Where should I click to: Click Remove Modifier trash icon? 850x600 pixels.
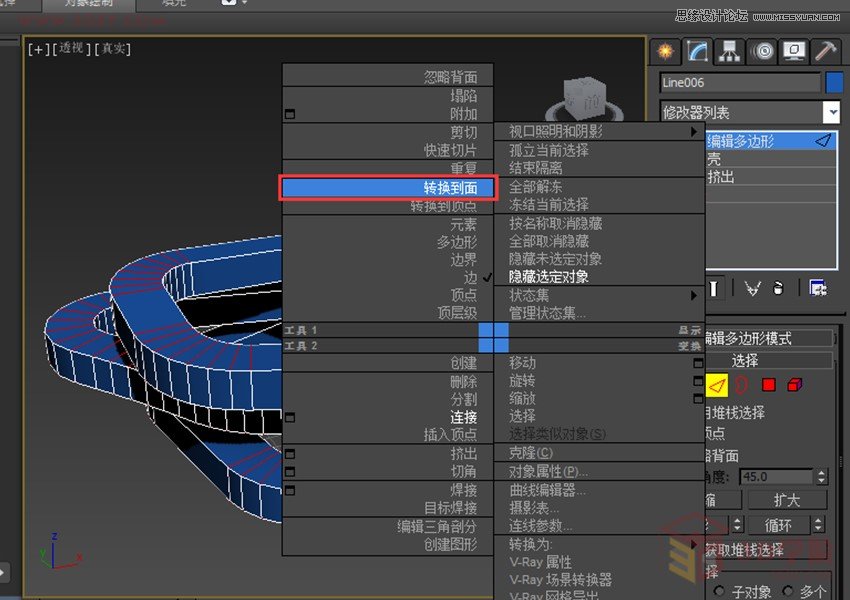click(778, 288)
